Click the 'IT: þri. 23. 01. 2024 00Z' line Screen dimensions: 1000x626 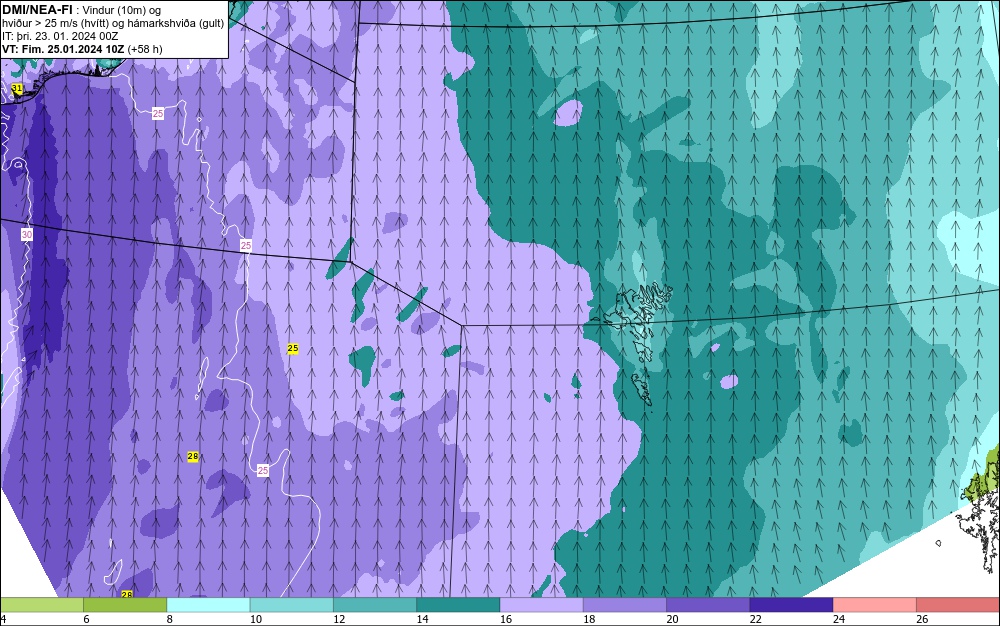60,36
